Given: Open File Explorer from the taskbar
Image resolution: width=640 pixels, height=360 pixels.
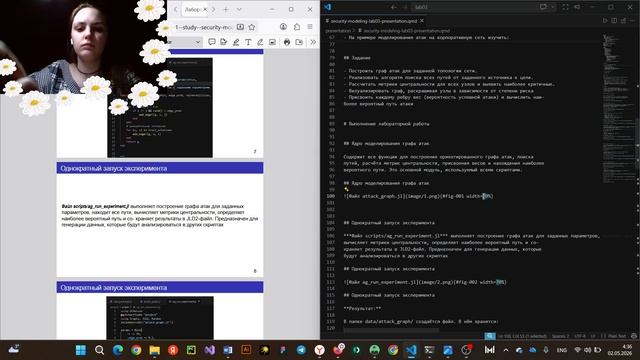Looking at the screenshot, I should point(154,350).
